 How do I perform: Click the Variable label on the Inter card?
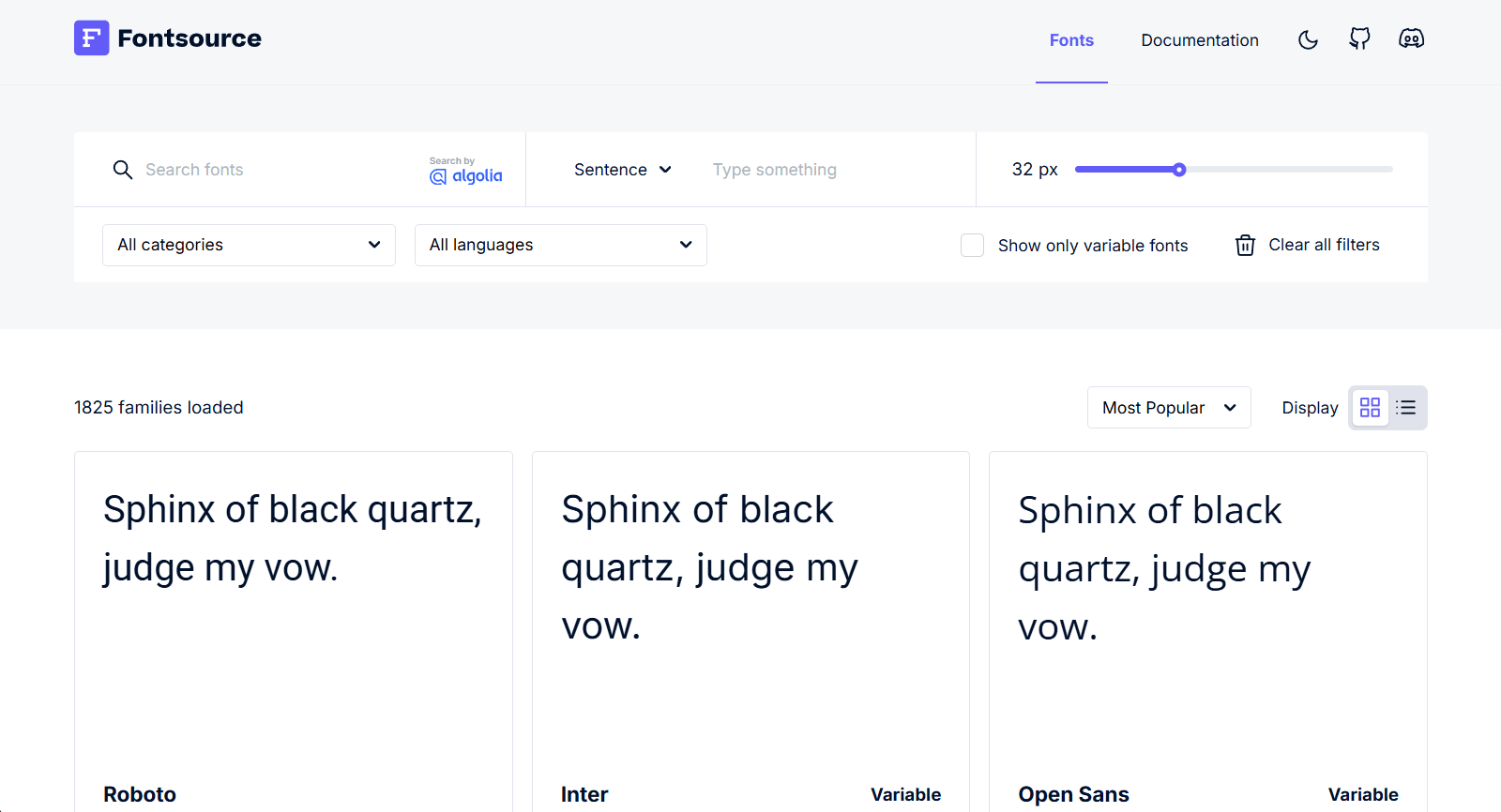click(x=905, y=794)
